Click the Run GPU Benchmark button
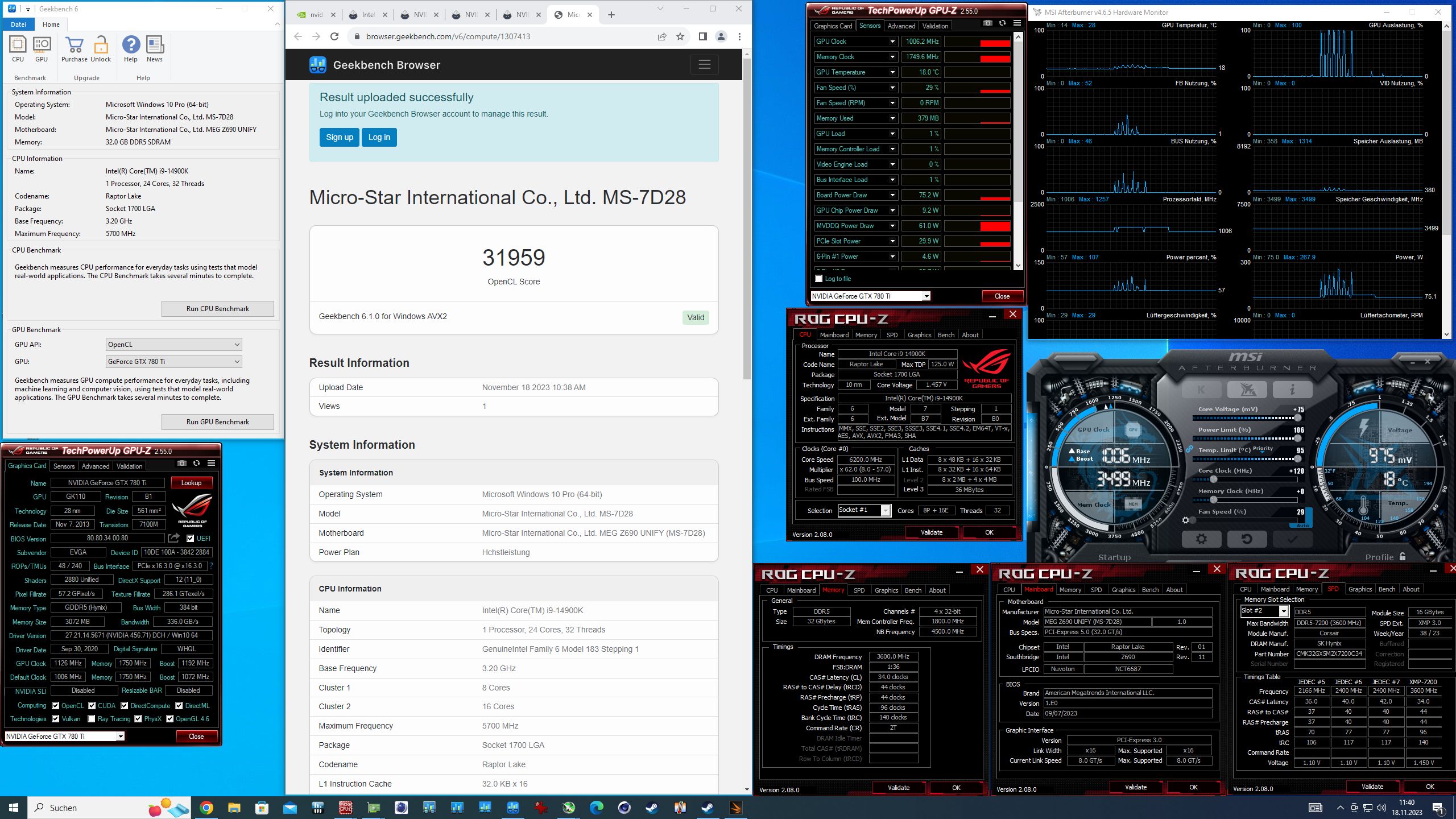The height and width of the screenshot is (819, 1456). pos(218,422)
